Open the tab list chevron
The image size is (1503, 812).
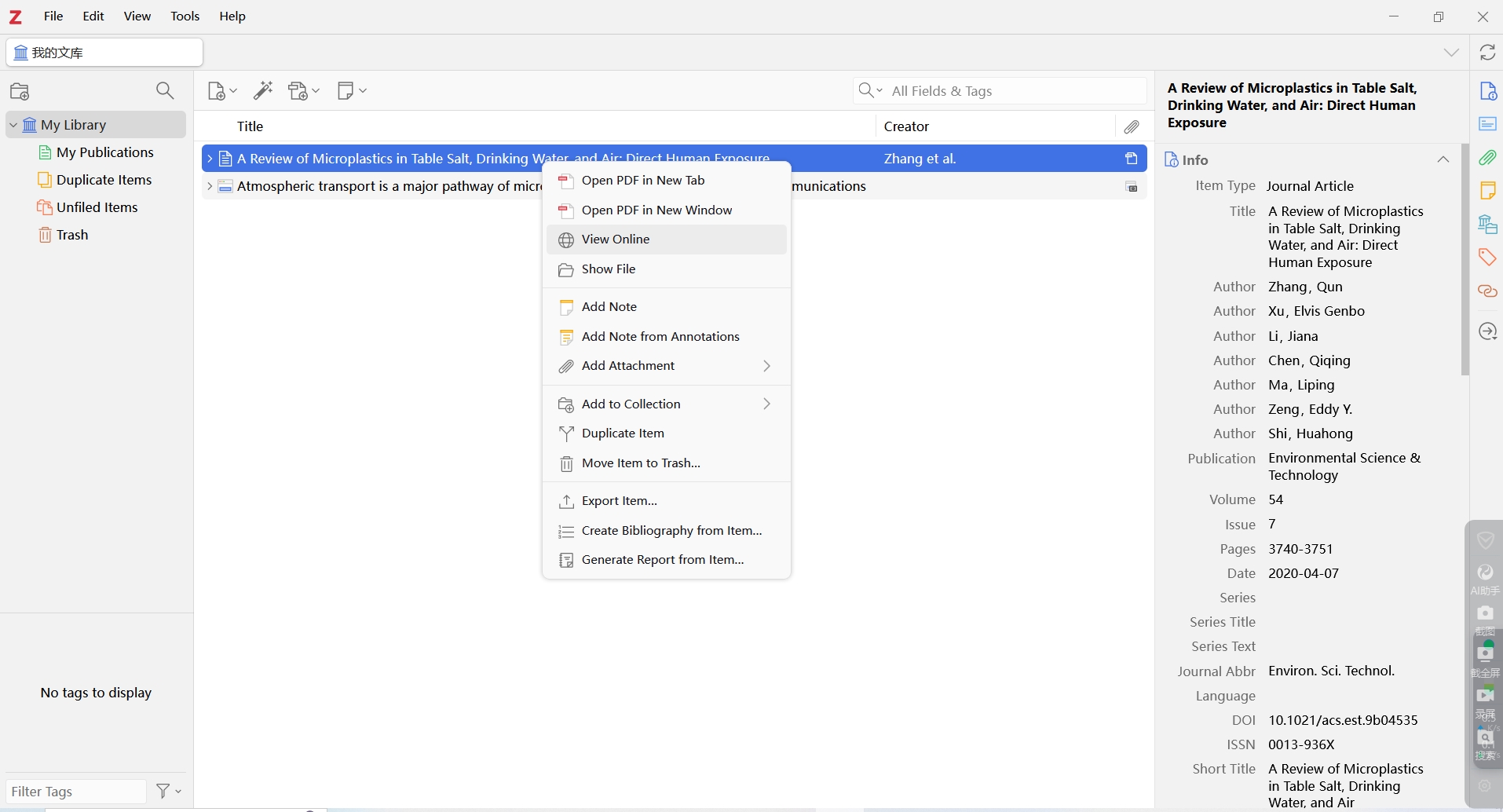pos(1451,53)
